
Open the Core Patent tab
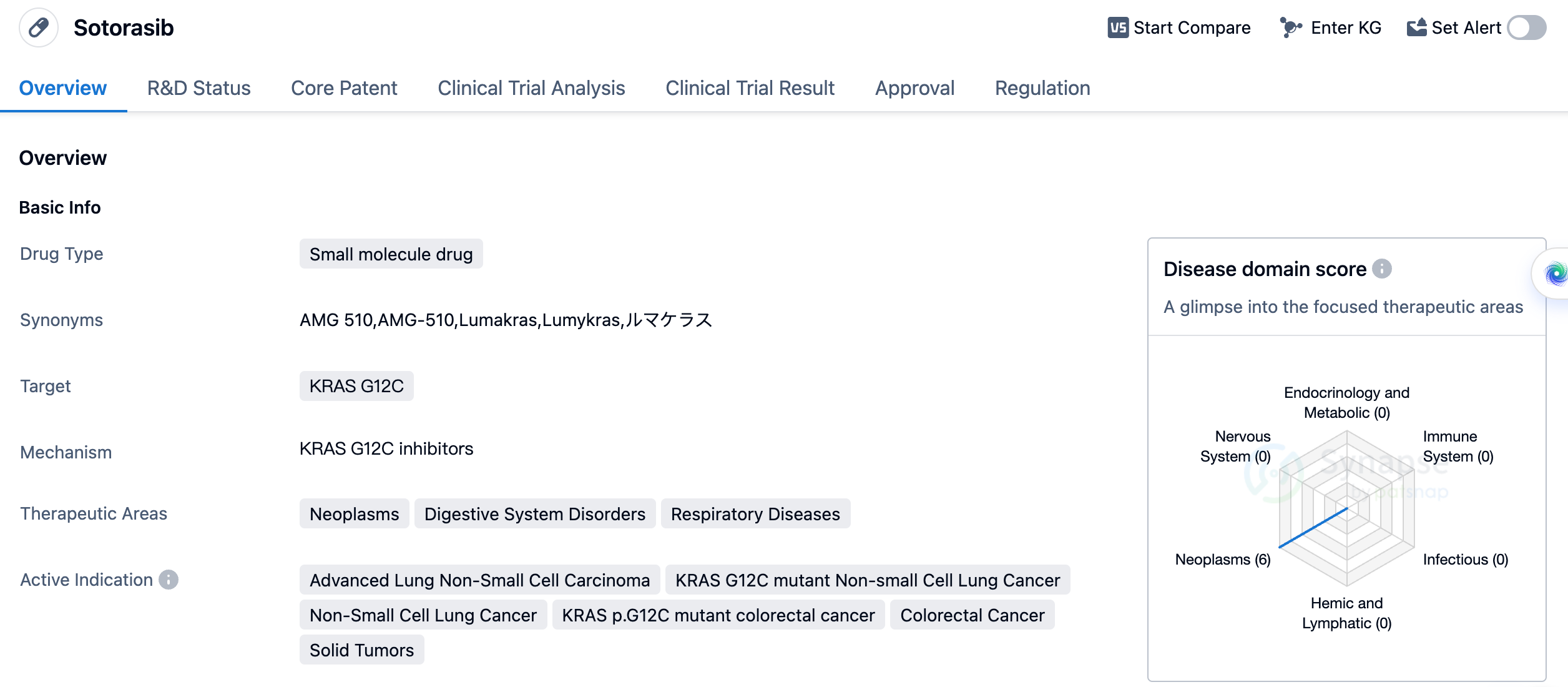pos(344,88)
